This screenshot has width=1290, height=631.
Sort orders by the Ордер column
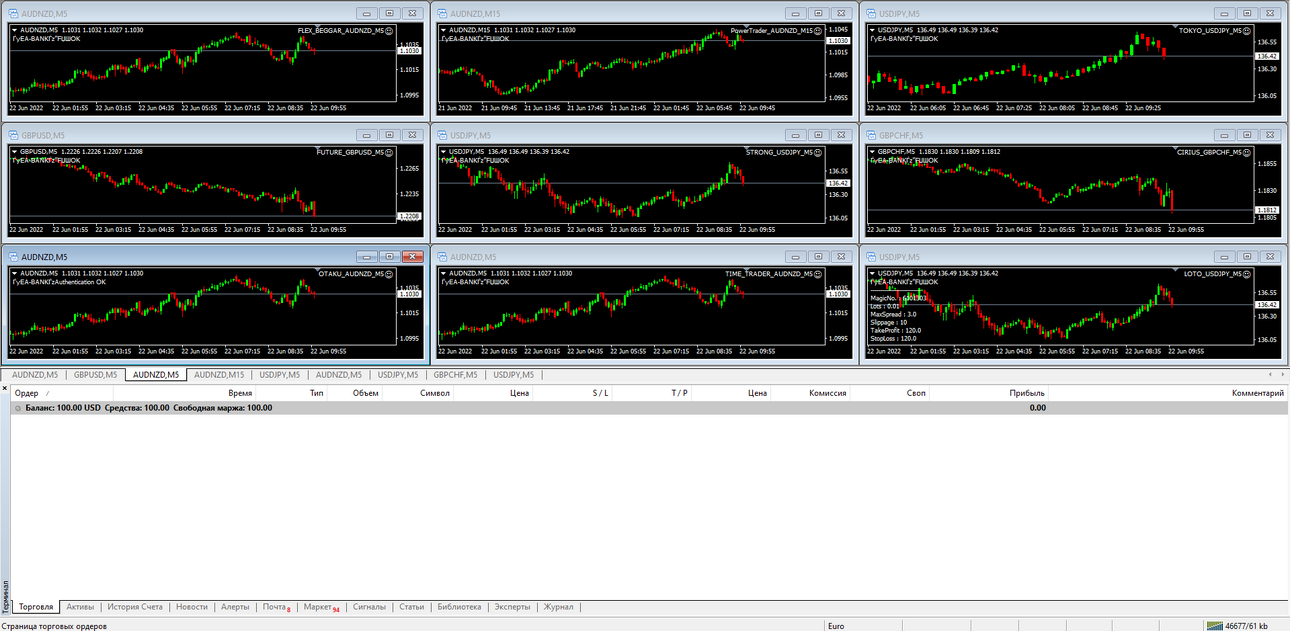pyautogui.click(x=62, y=393)
